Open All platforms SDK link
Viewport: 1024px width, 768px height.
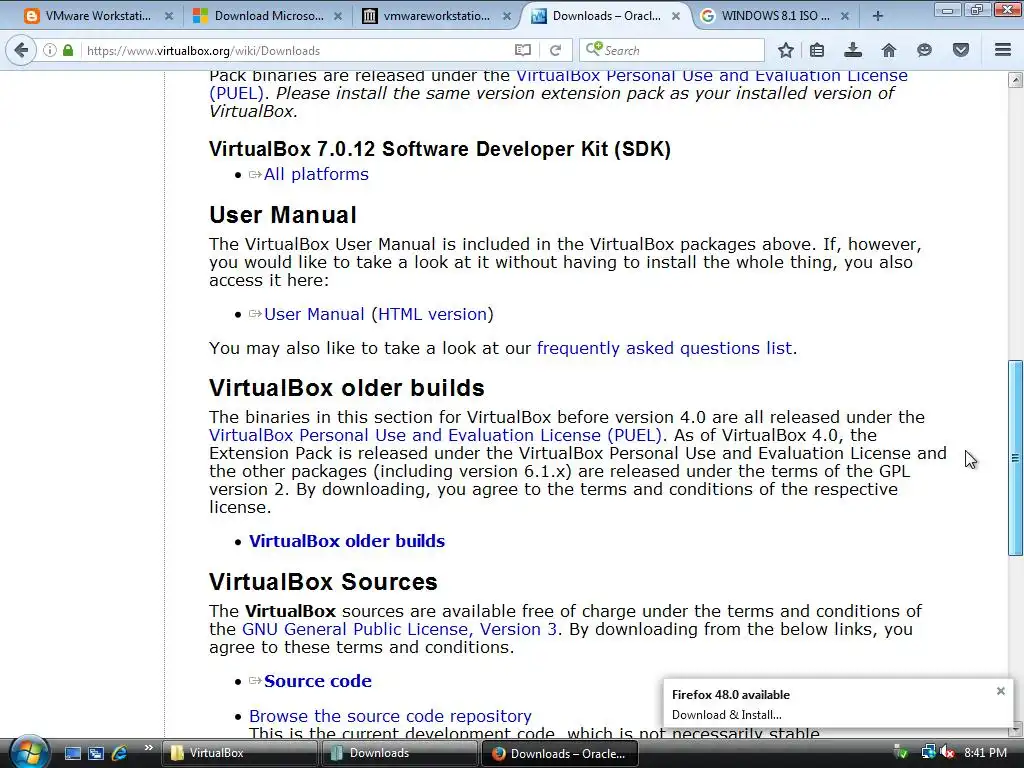click(316, 174)
